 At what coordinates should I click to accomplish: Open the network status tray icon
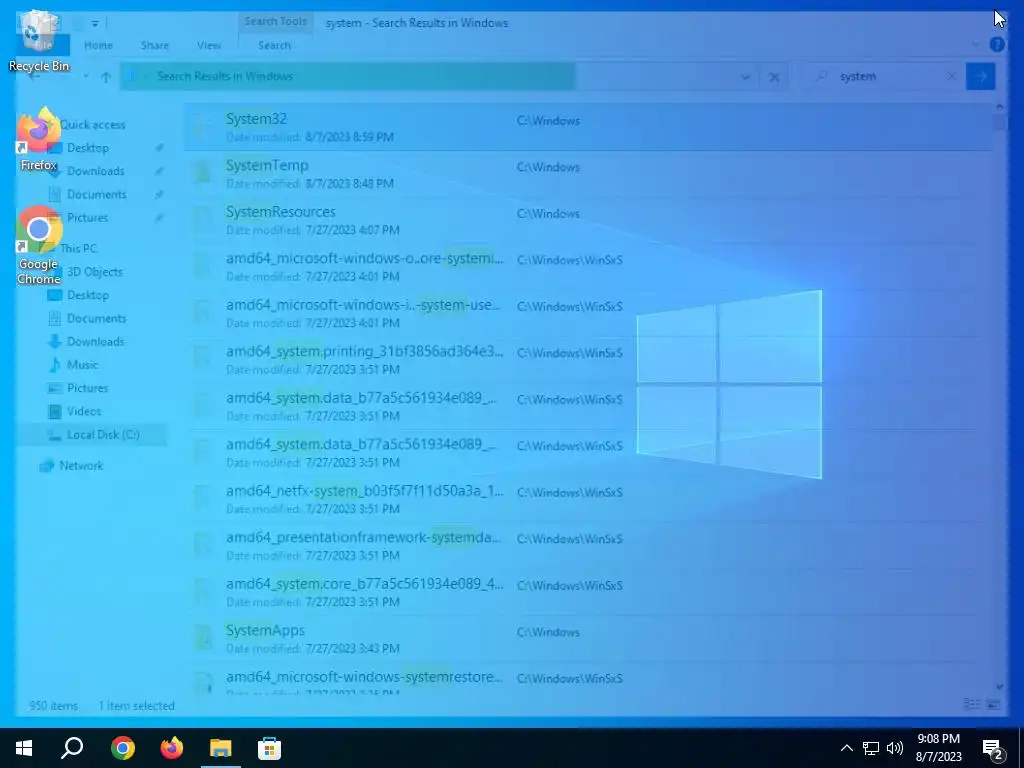pos(871,748)
